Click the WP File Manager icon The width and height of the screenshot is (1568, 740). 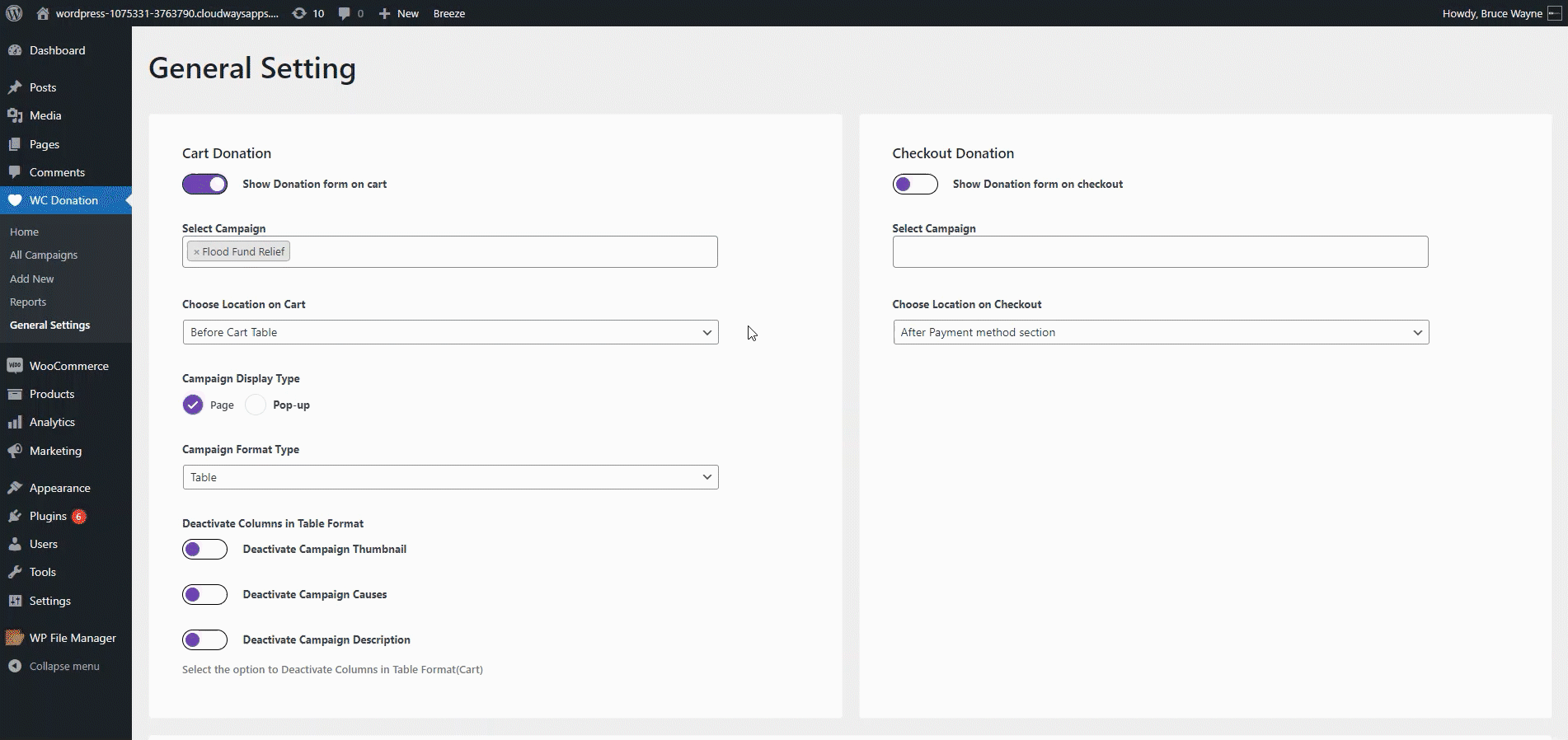click(15, 638)
